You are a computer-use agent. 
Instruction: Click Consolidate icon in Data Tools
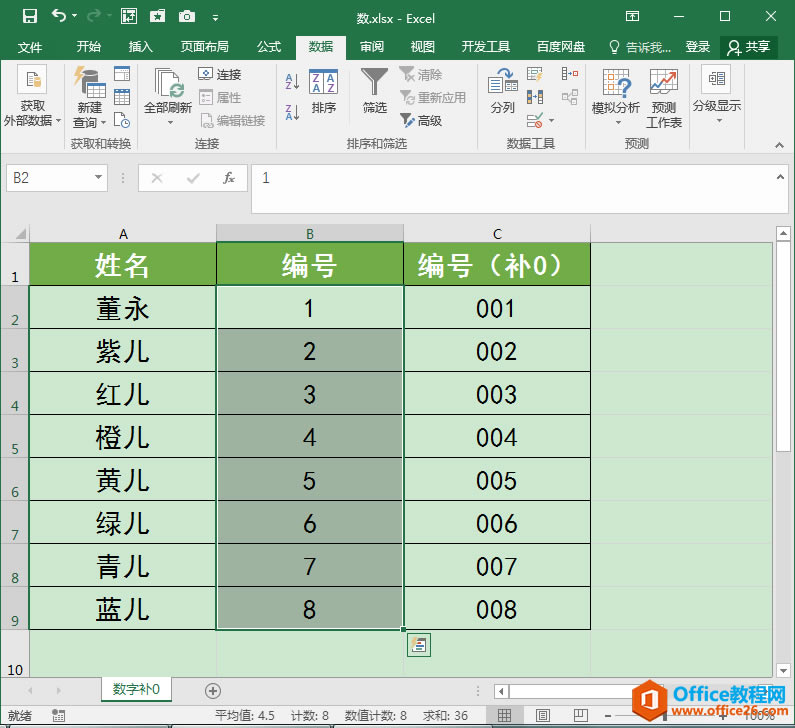click(570, 74)
